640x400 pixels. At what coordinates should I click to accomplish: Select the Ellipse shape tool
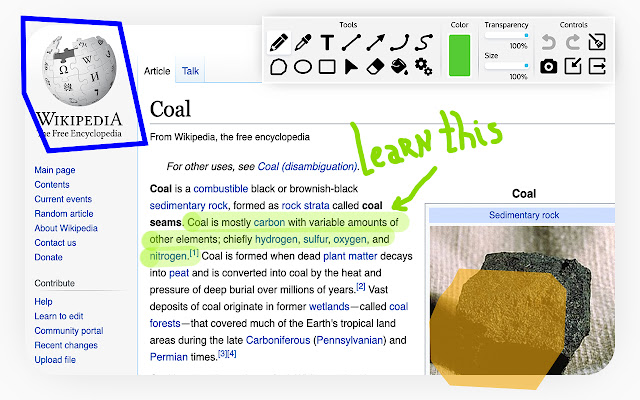point(303,67)
